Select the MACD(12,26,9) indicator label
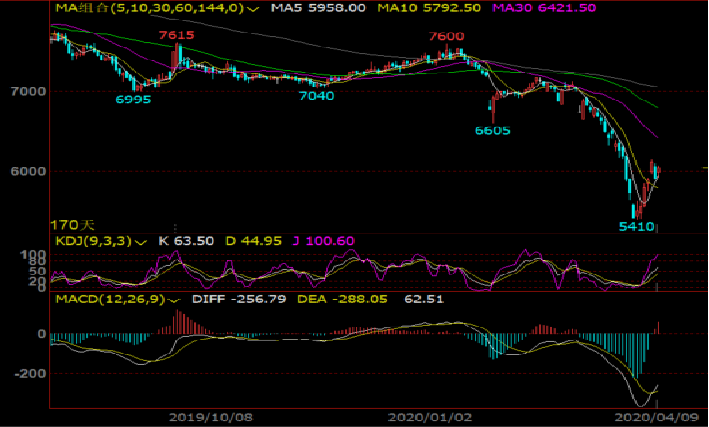Screen dimensions: 709x427 108,298
